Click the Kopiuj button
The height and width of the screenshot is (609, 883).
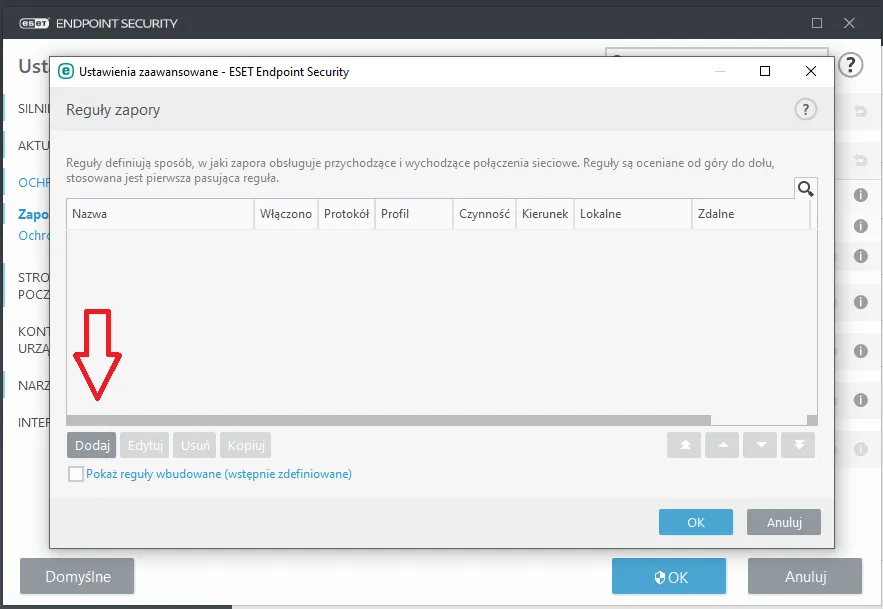[246, 446]
